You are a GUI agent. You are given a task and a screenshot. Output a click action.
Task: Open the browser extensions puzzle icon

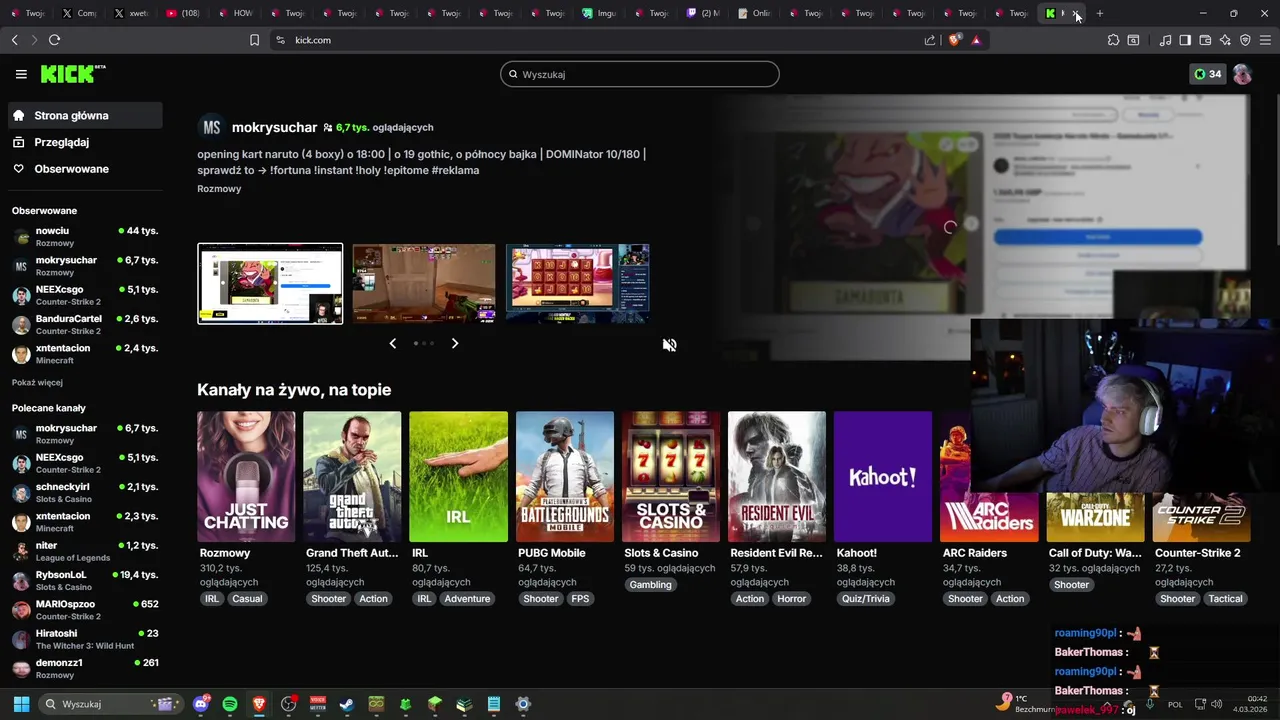pyautogui.click(x=1113, y=40)
